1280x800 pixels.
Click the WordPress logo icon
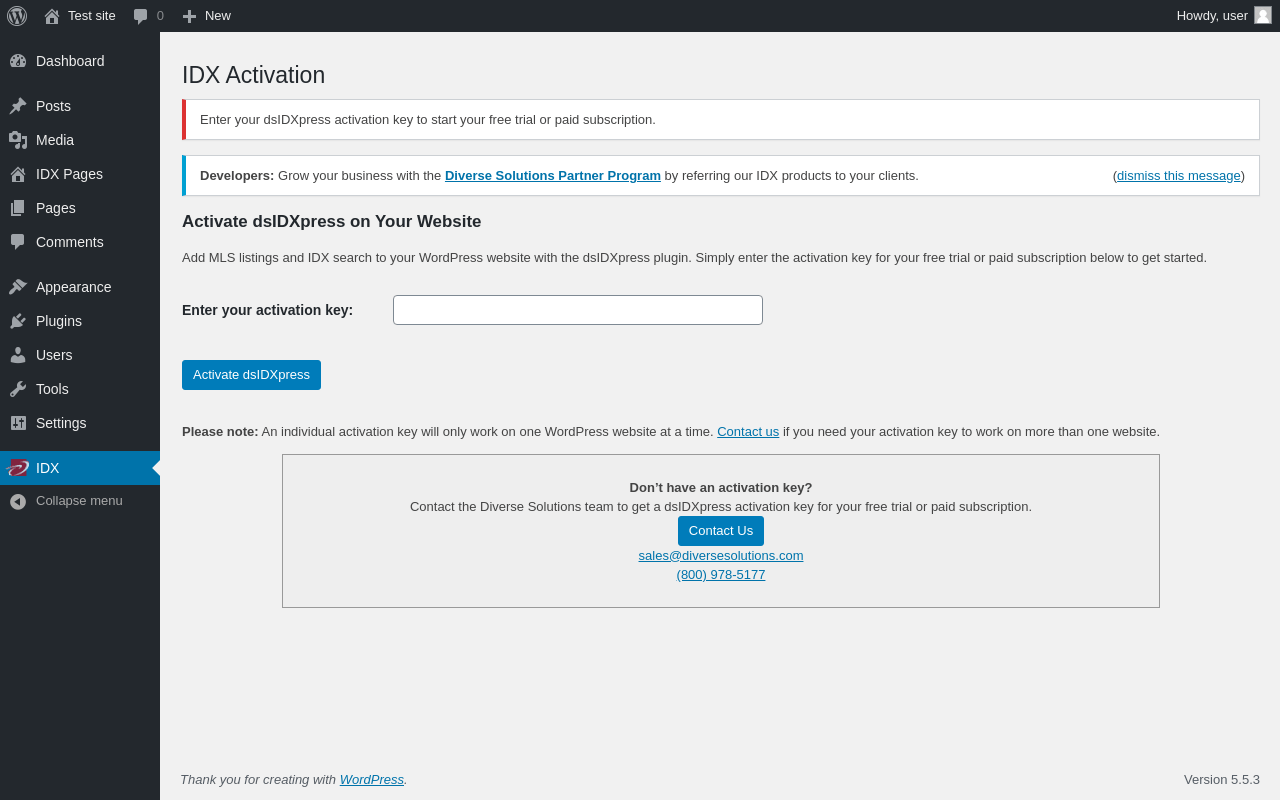tap(17, 16)
